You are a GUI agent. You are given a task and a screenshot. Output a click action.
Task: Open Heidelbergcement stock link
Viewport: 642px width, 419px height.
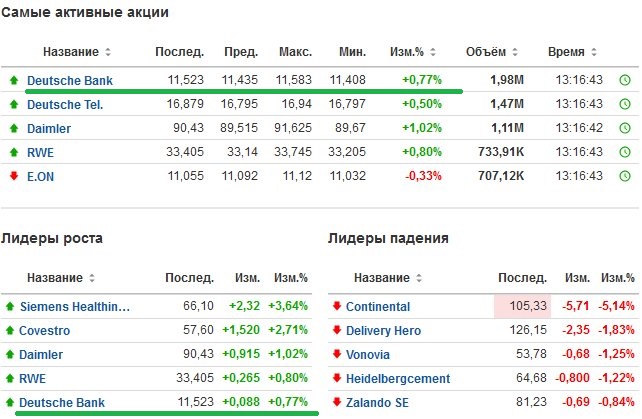point(398,379)
